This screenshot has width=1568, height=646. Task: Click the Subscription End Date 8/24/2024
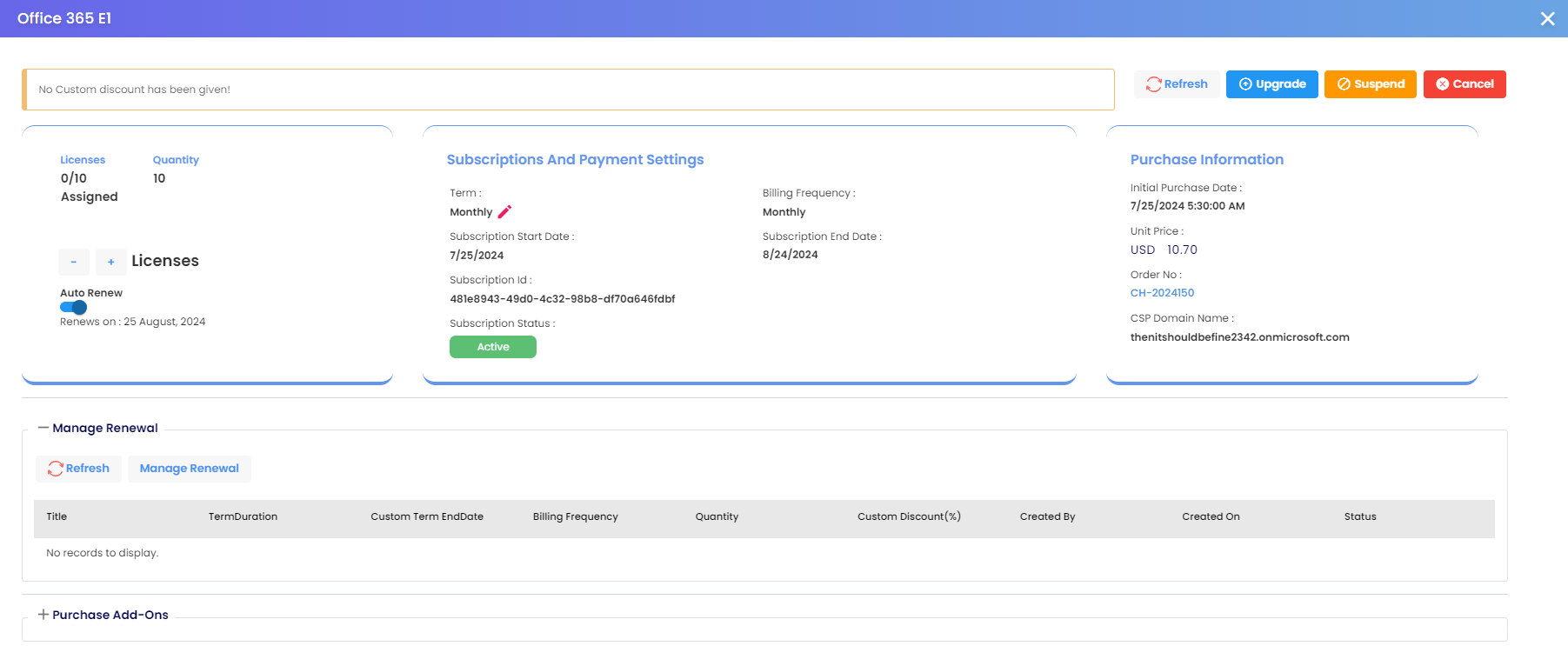pos(790,255)
